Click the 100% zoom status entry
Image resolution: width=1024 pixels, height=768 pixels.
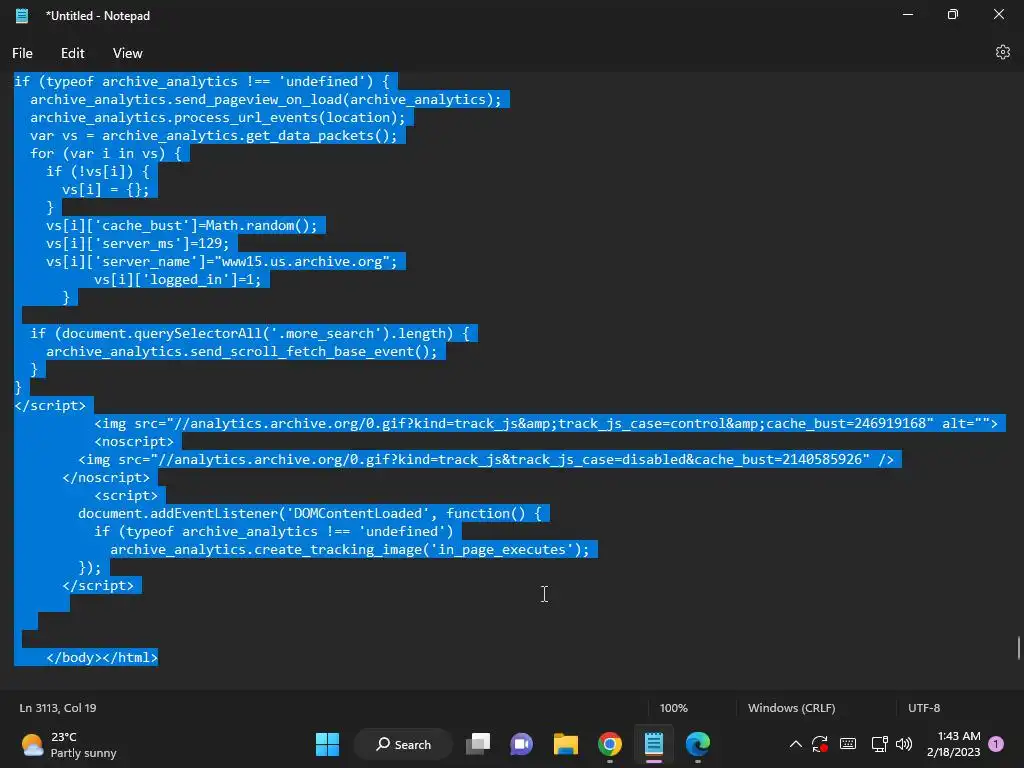[673, 708]
